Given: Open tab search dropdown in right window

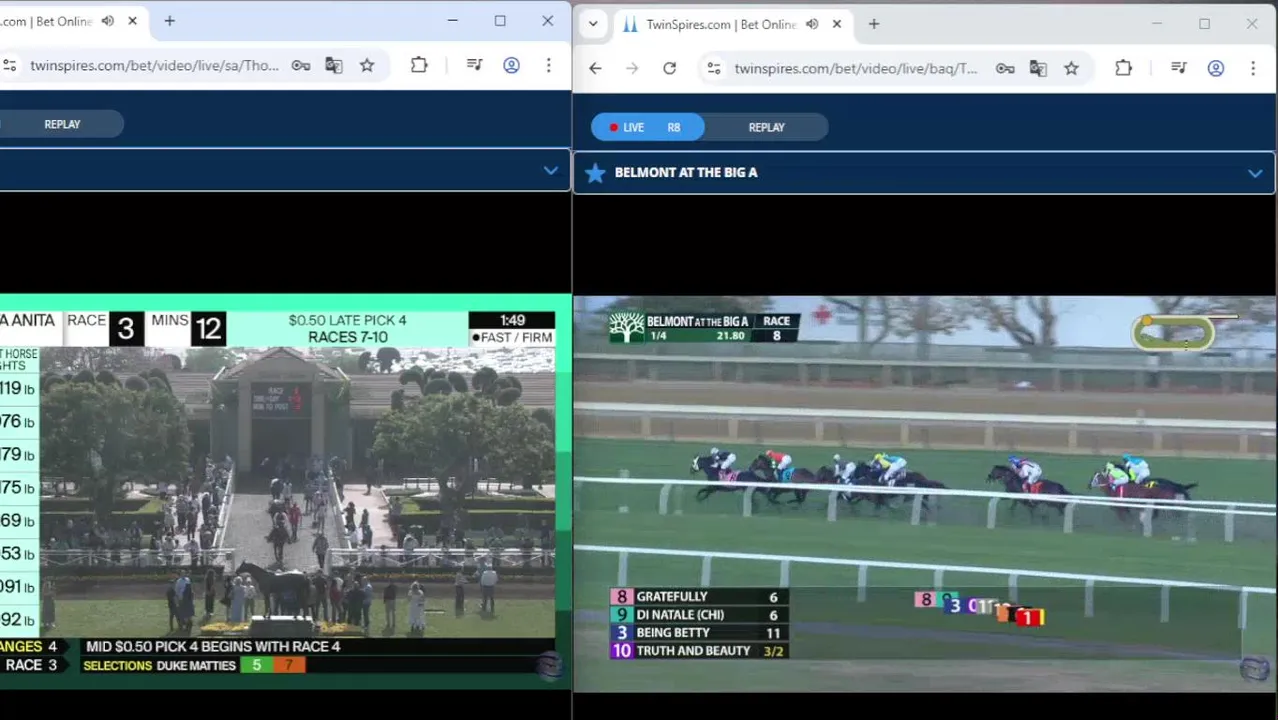Looking at the screenshot, I should click(x=593, y=24).
